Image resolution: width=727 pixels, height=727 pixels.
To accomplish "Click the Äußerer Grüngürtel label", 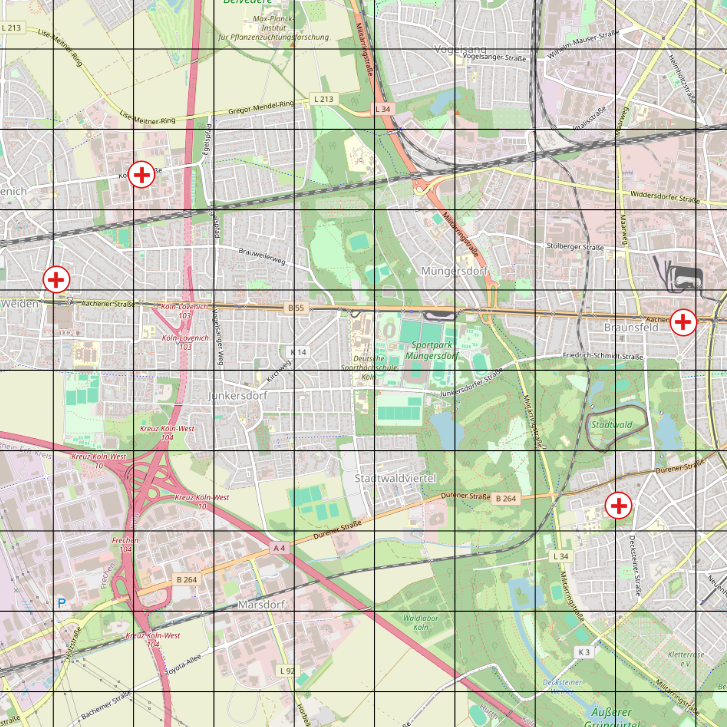I will click(612, 717).
